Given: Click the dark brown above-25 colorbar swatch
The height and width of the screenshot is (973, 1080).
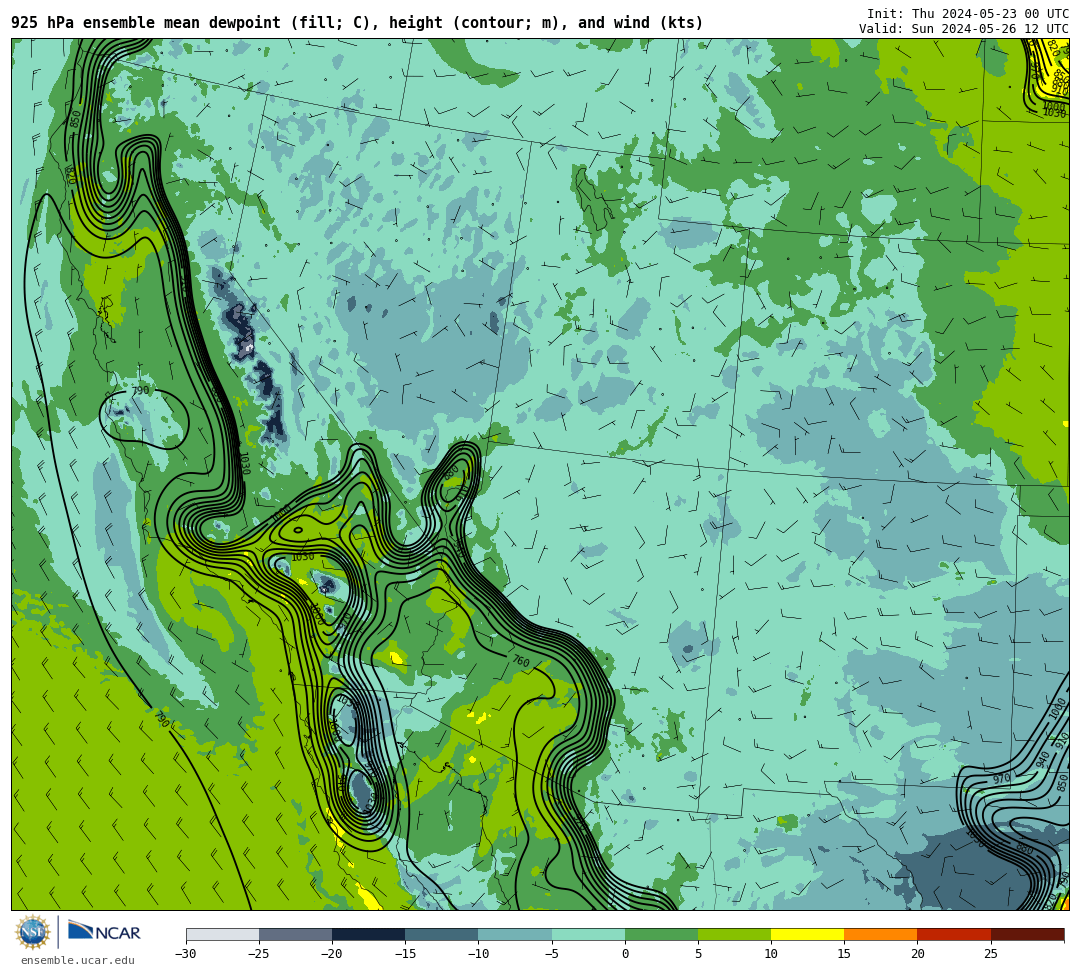Looking at the screenshot, I should pyautogui.click(x=1028, y=934).
